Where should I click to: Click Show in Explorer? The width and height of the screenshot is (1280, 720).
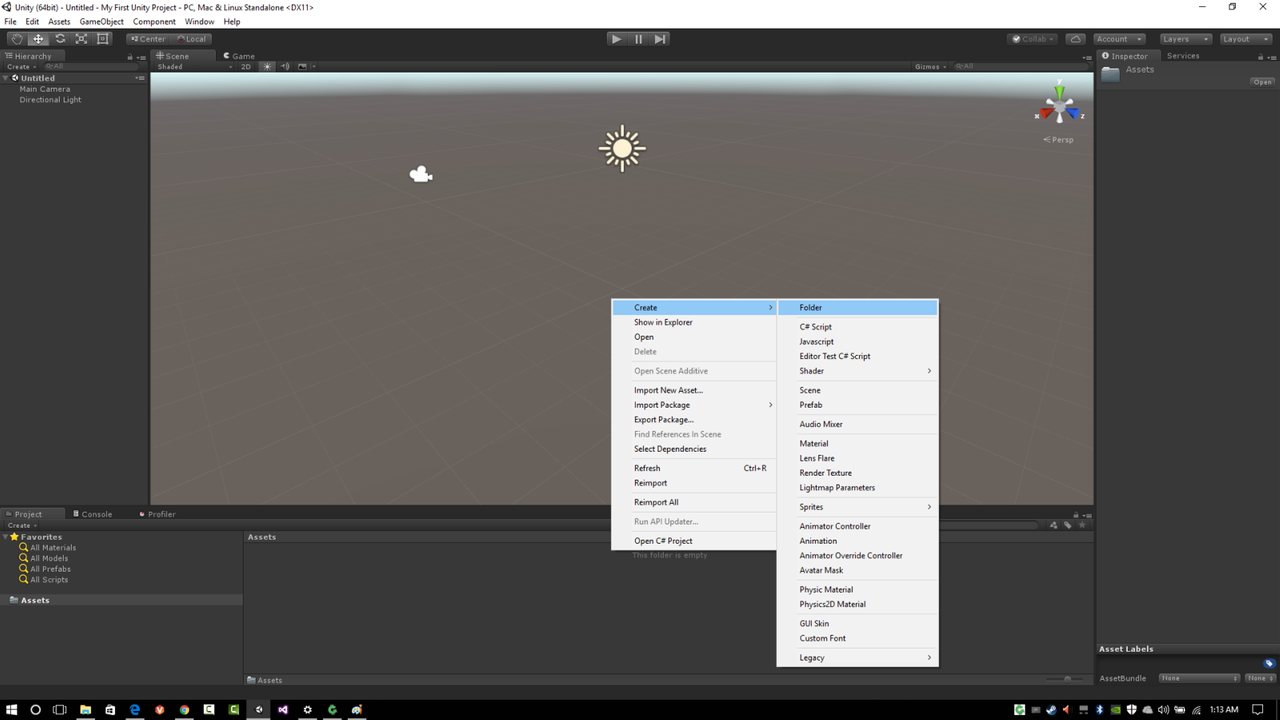(694, 323)
